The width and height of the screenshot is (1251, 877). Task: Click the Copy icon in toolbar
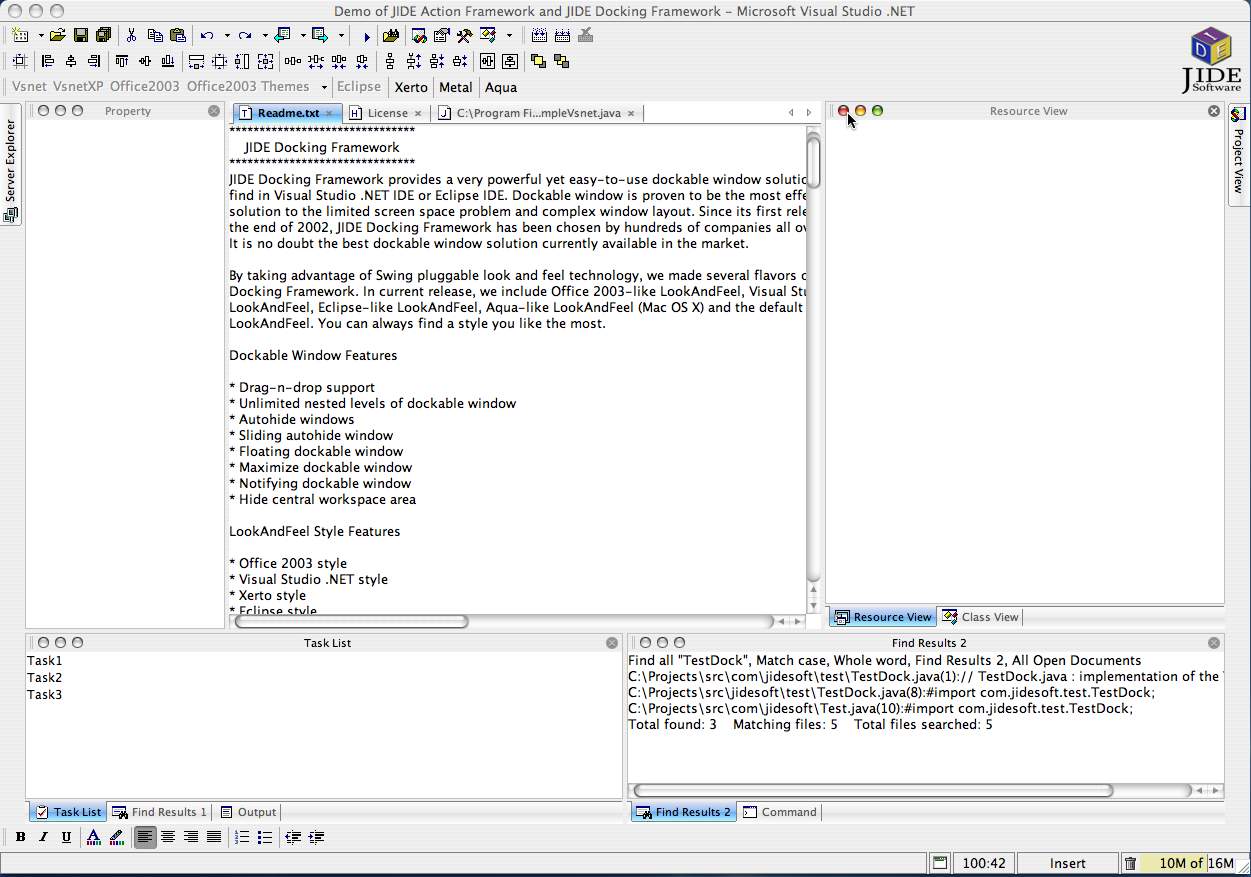155,36
